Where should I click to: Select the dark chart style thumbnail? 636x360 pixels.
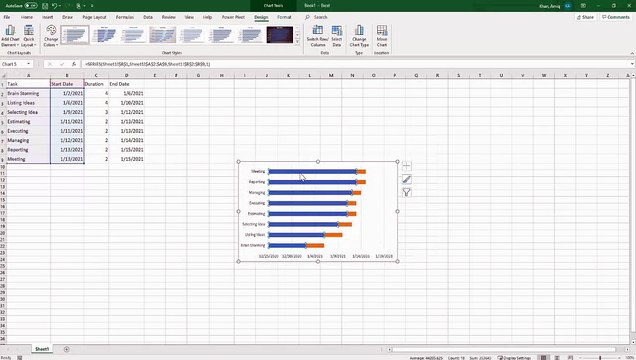coord(279,35)
